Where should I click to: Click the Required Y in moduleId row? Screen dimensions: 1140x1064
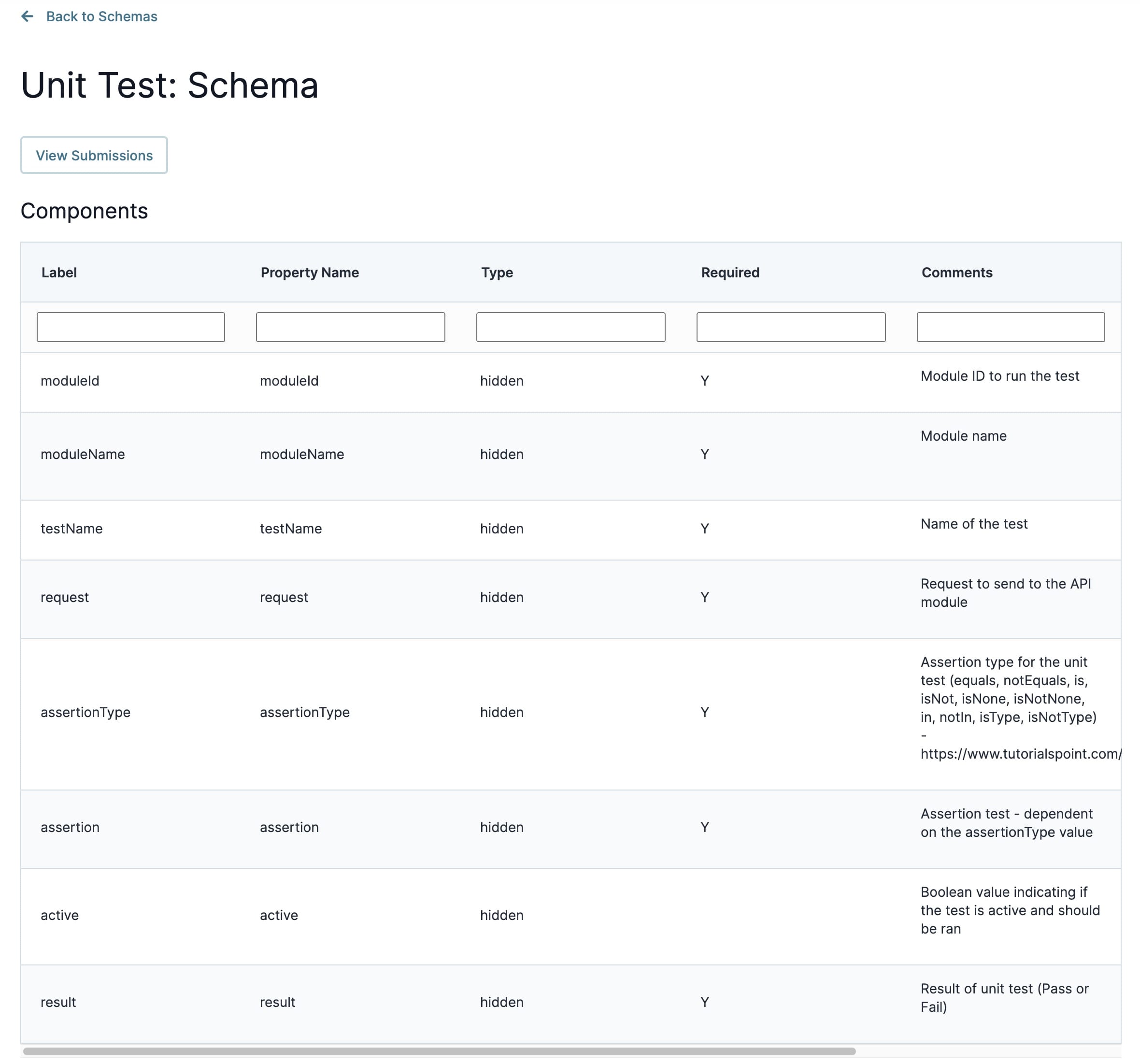coord(705,381)
